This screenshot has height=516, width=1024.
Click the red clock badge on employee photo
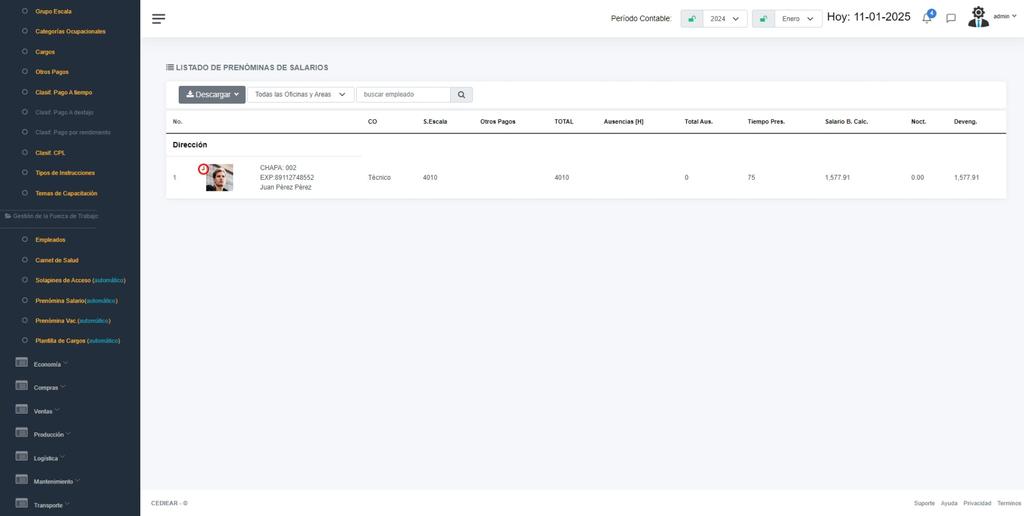click(x=204, y=168)
